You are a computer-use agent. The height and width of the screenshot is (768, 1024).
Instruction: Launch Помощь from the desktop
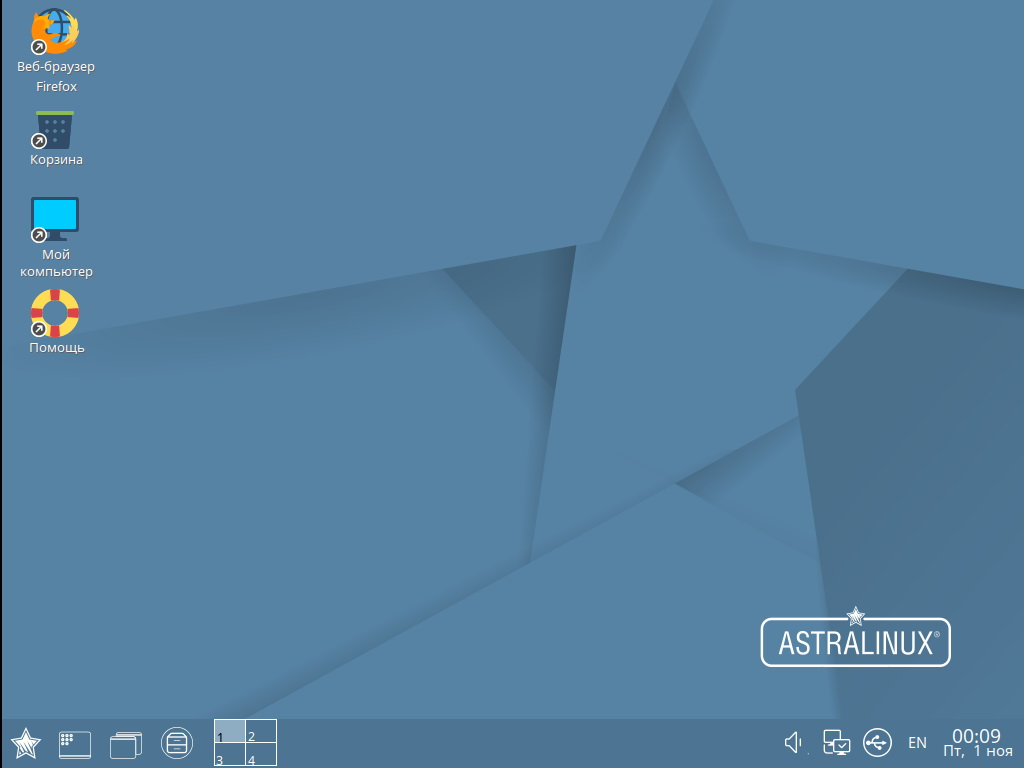55,313
